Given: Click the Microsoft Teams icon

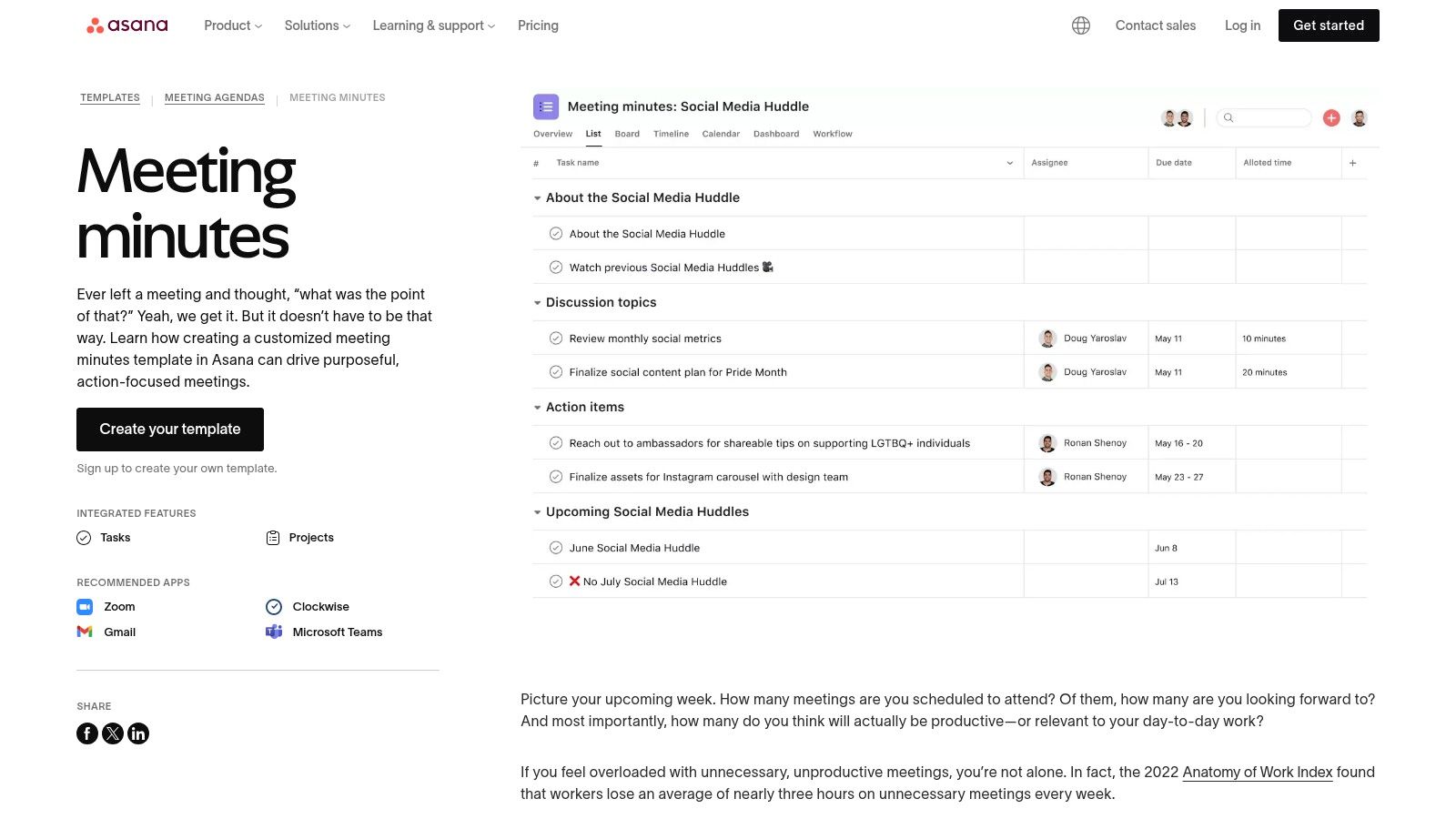Looking at the screenshot, I should [273, 631].
